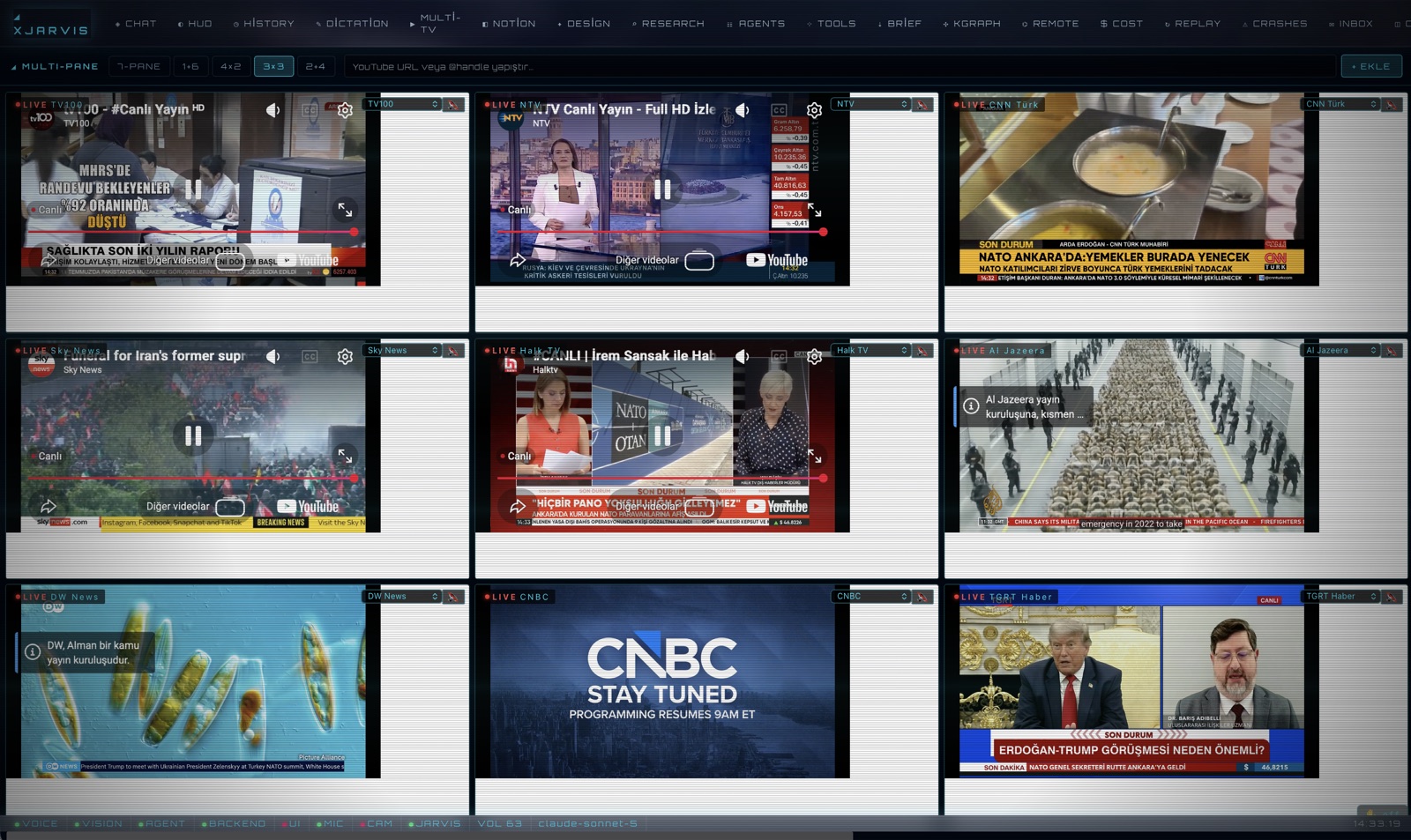Click the NTV red progress bar

click(662, 232)
